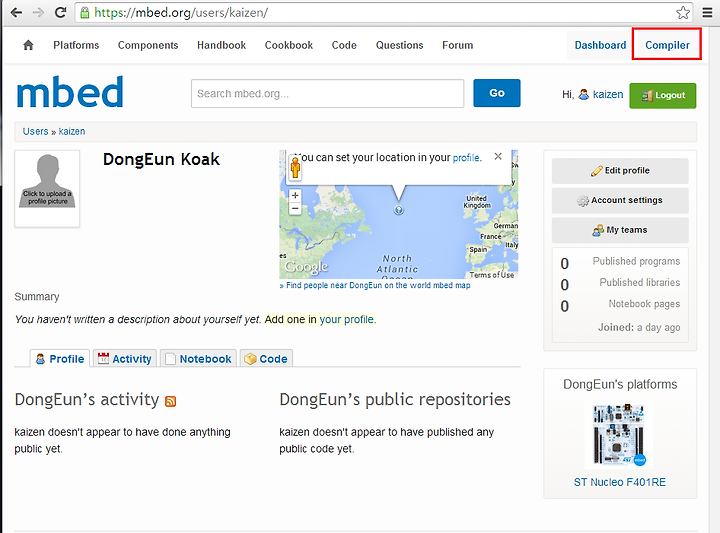Click the browser address bar URL
Screen dimensions: 720x533
click(x=181, y=12)
